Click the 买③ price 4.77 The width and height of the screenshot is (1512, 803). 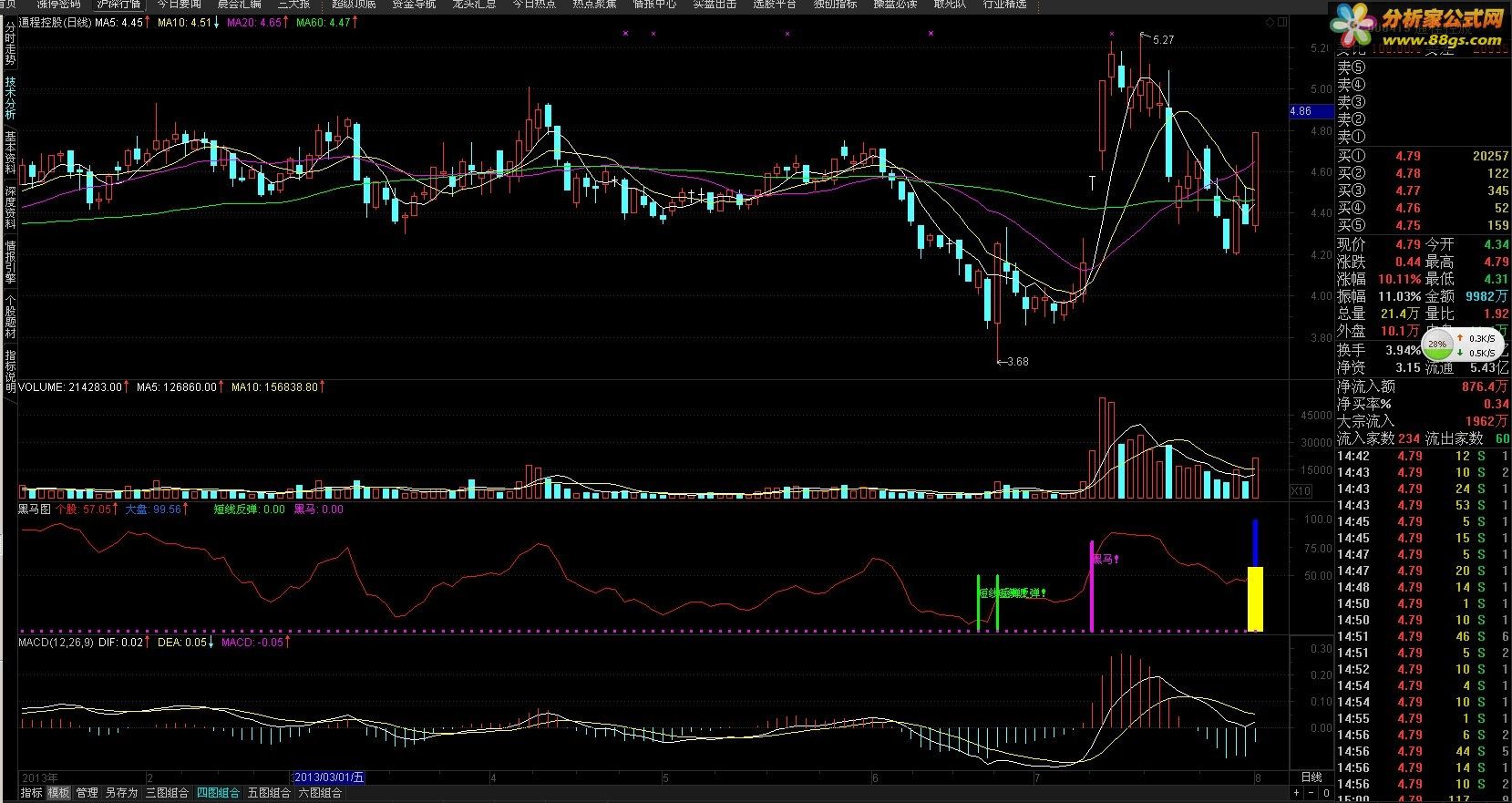tap(1408, 191)
